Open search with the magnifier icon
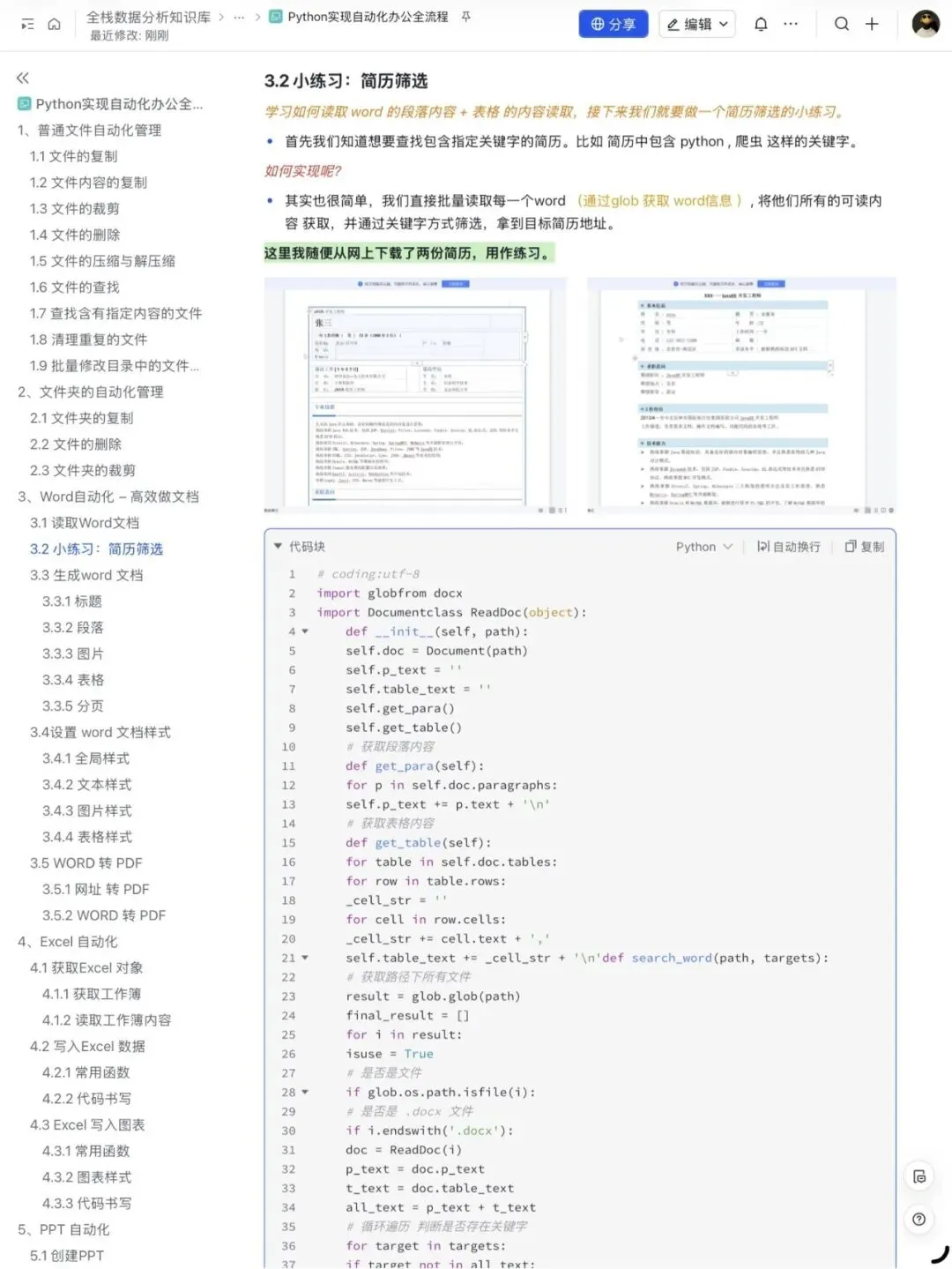Screen dimensions: 952x1269 tap(842, 24)
